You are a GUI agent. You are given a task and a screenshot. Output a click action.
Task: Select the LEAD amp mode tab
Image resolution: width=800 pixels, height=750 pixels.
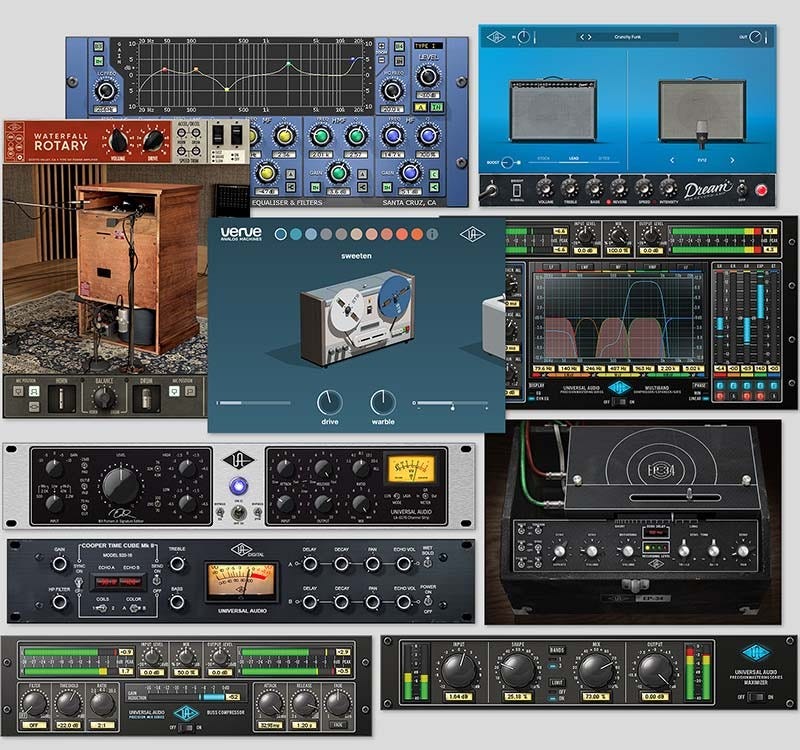574,159
